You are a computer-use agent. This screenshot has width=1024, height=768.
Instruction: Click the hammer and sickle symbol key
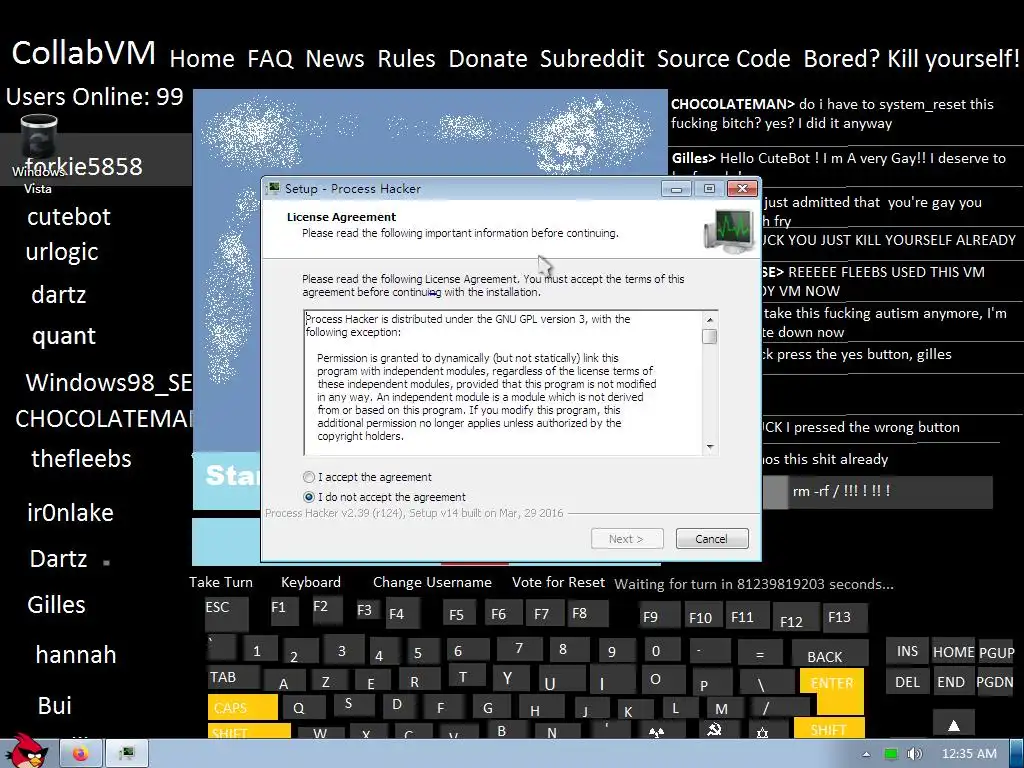[714, 729]
